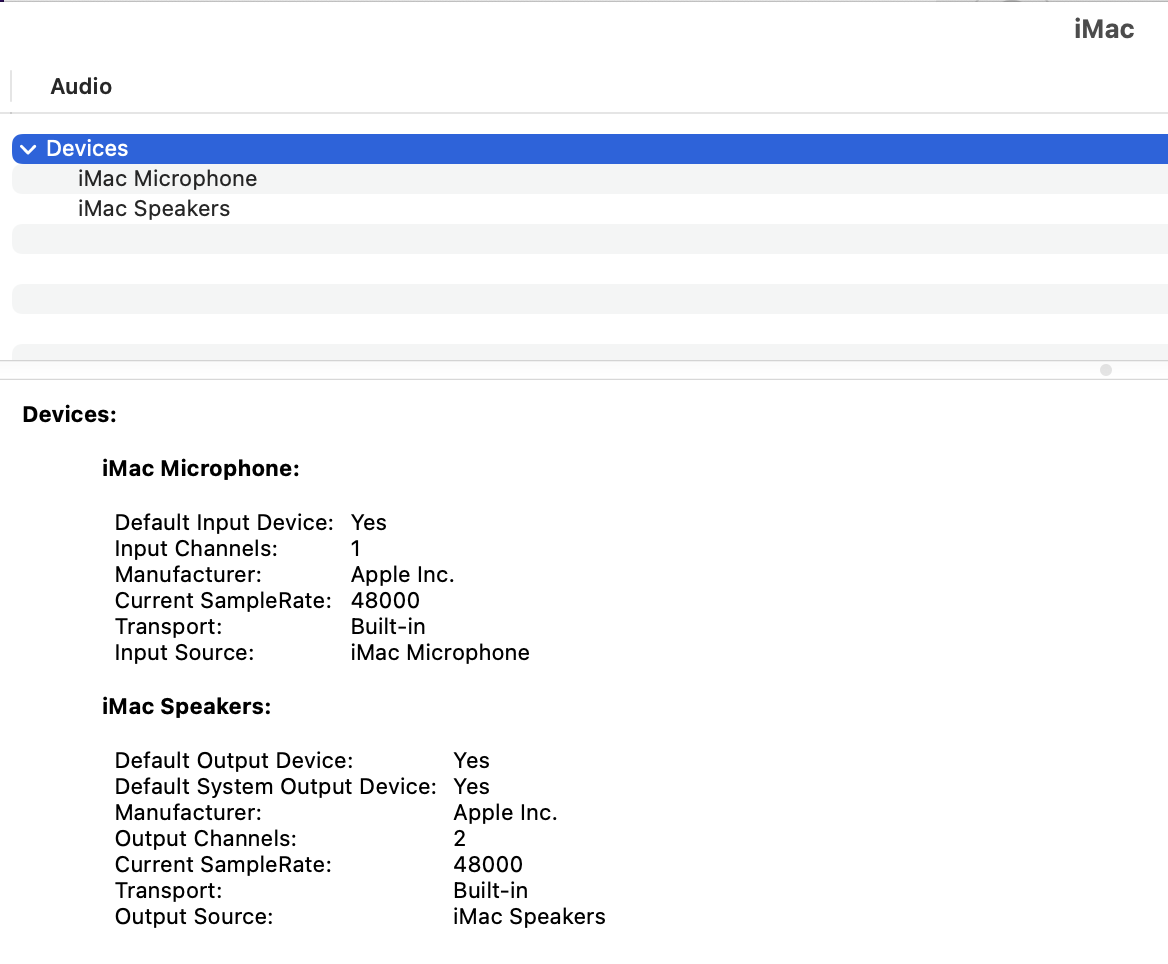Image resolution: width=1168 pixels, height=964 pixels.
Task: Click the Yes value for Default Input Device
Action: pos(369,522)
